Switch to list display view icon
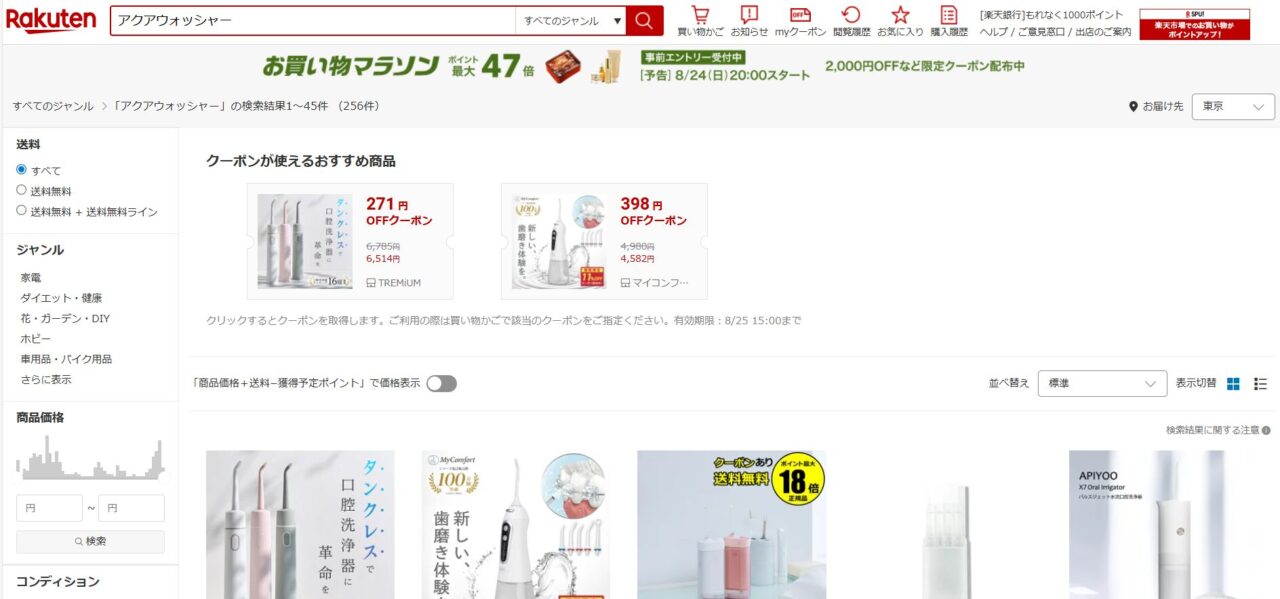The width and height of the screenshot is (1280, 599). coord(1260,383)
